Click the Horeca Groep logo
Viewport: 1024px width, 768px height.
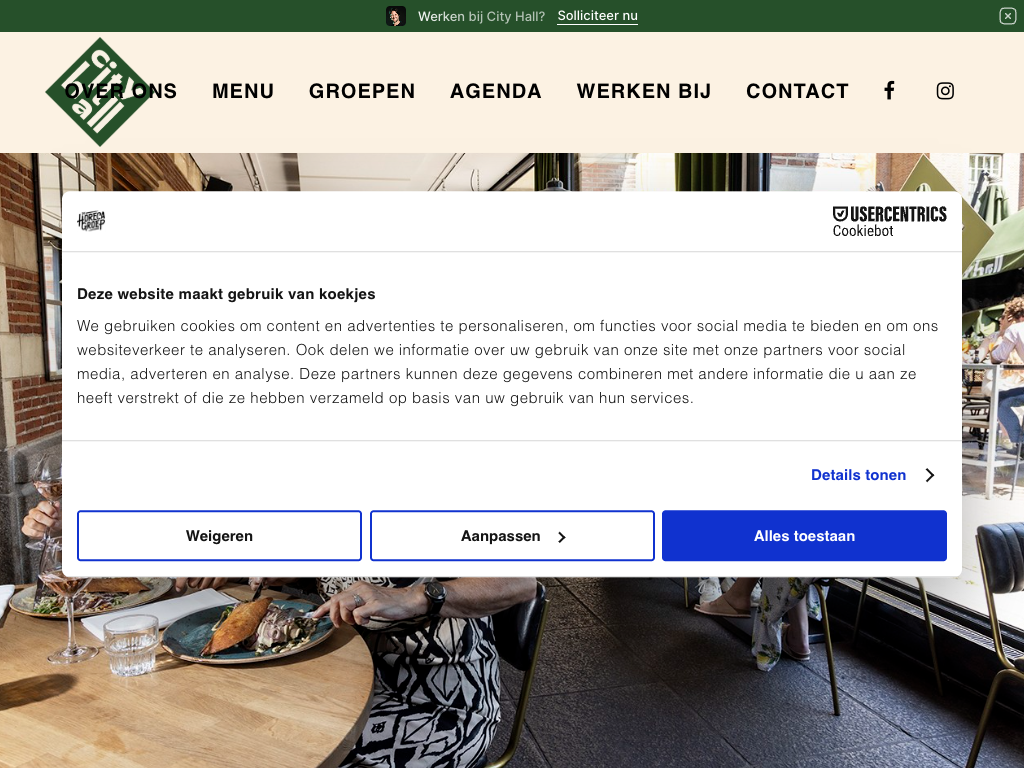[x=91, y=221]
